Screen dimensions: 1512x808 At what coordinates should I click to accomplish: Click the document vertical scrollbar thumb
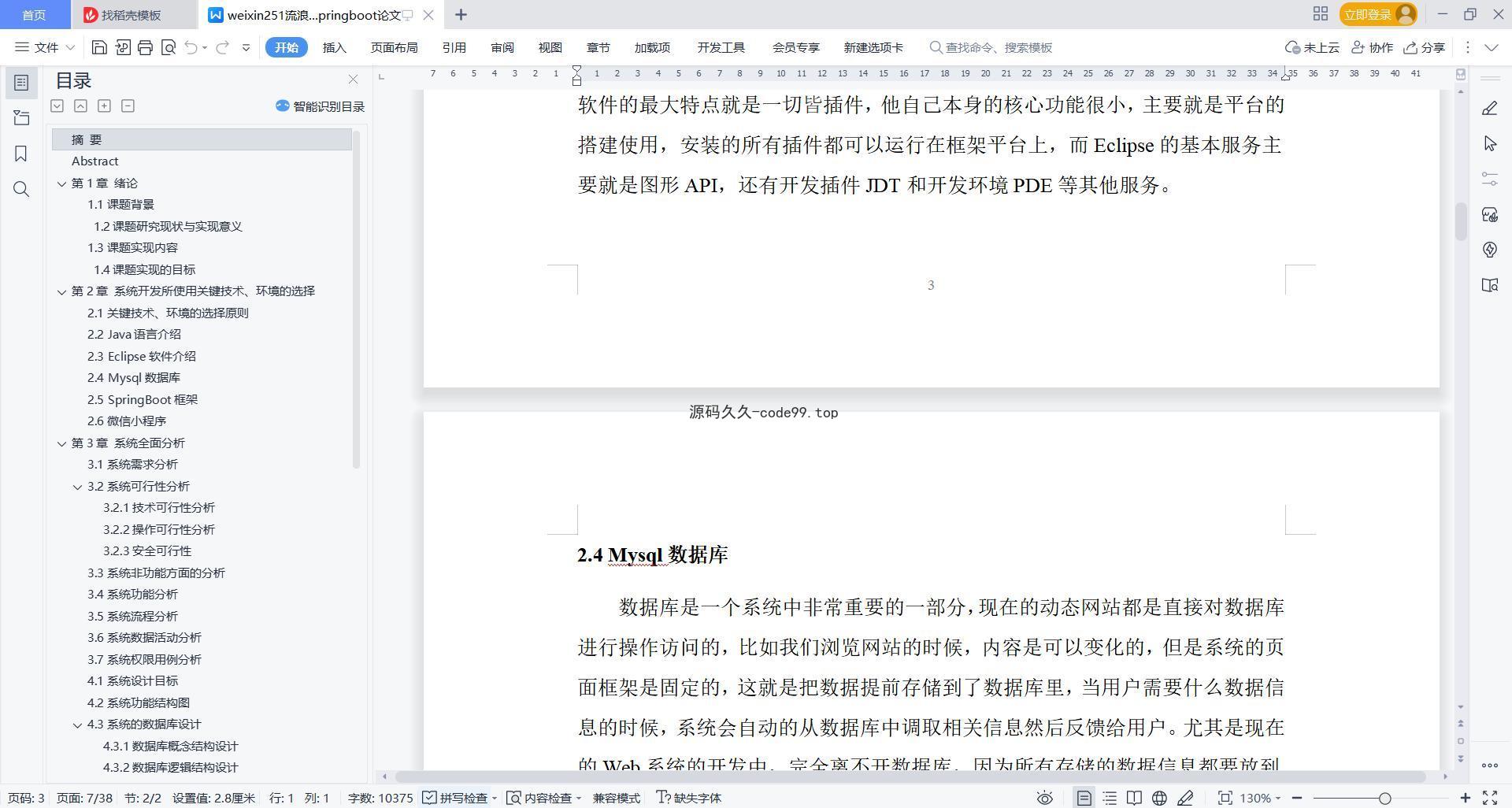pos(1461,221)
